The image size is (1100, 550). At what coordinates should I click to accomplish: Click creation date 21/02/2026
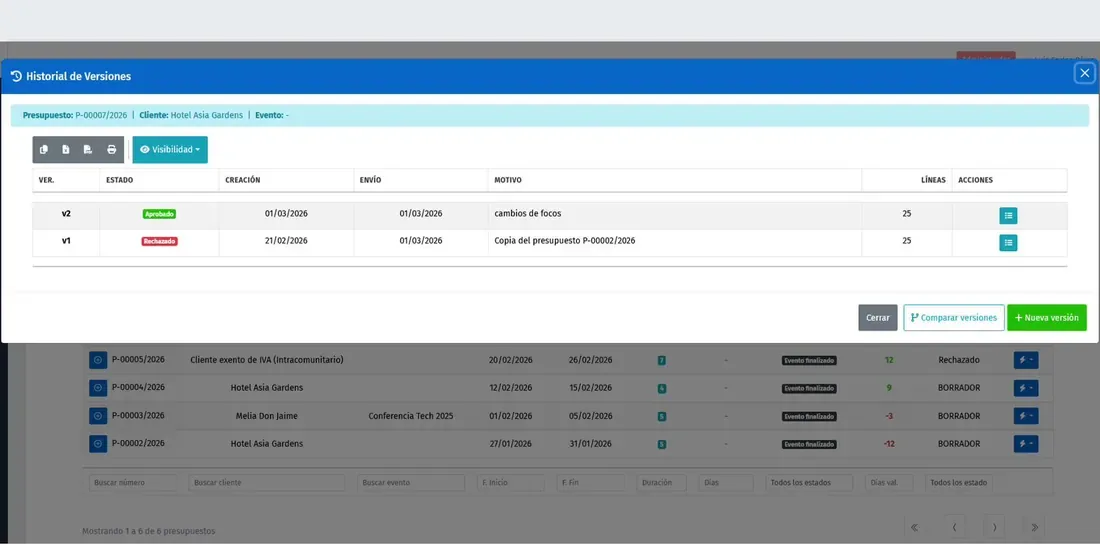(x=286, y=241)
